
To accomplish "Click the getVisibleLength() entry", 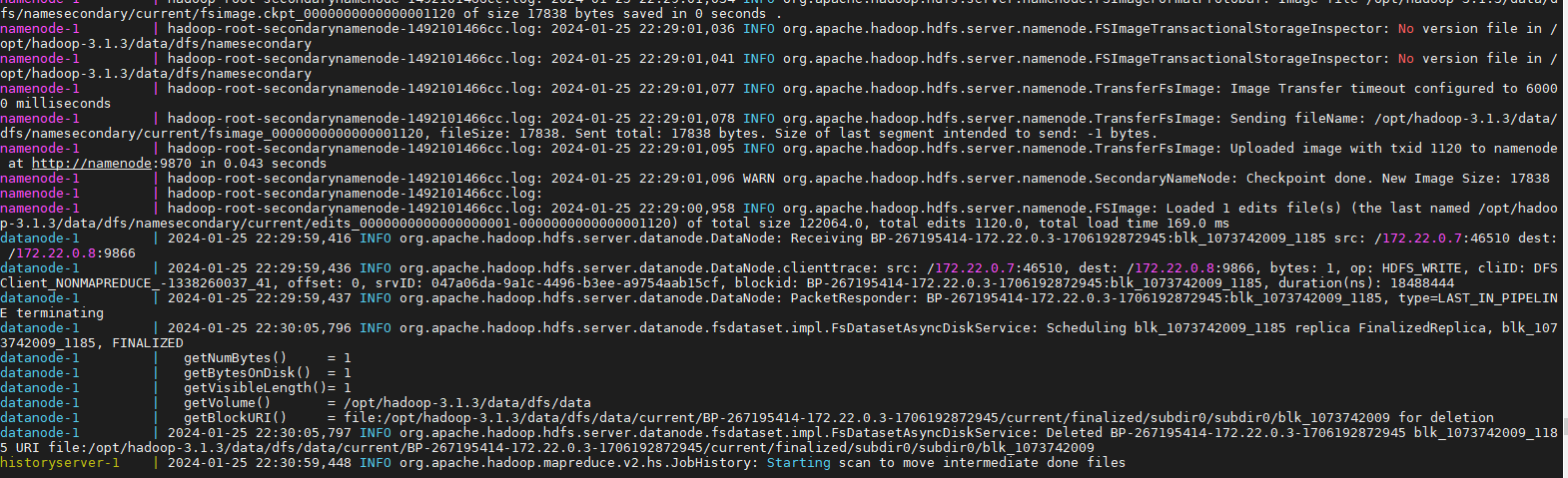I will (255, 388).
